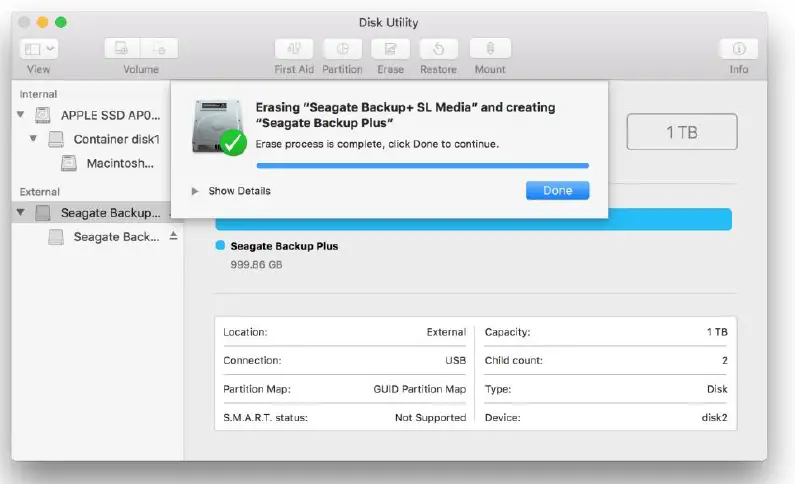The height and width of the screenshot is (484, 795).
Task: Click the erase progress bar
Action: click(423, 166)
